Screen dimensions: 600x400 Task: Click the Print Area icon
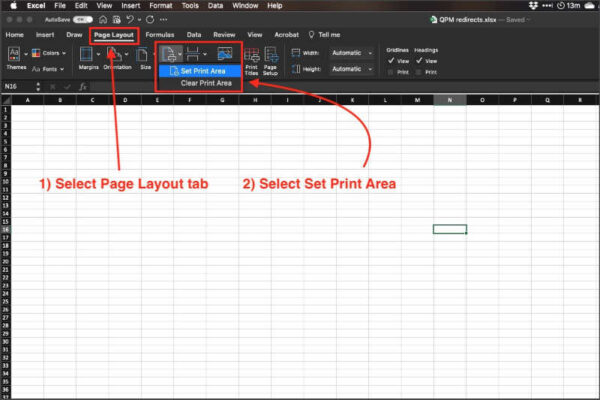168,54
